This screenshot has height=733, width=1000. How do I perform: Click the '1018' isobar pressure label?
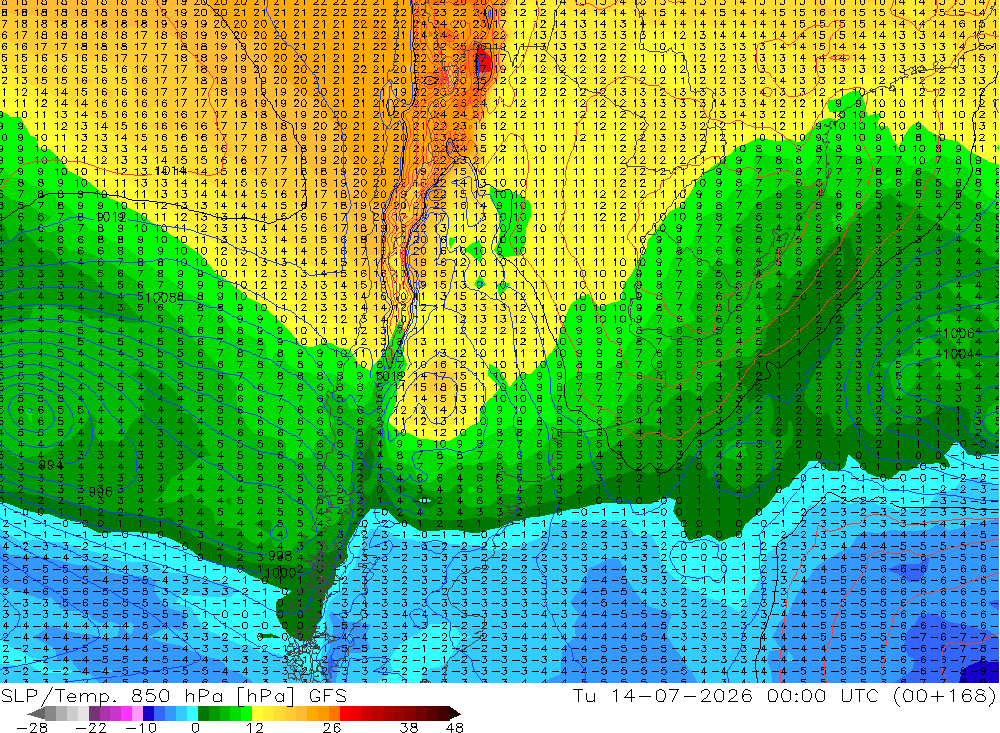390,376
